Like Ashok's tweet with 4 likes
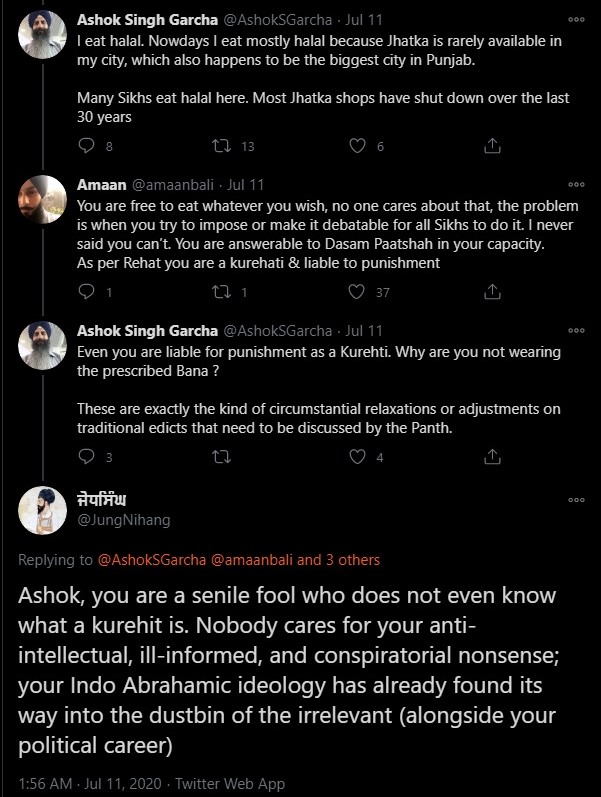 coord(356,457)
